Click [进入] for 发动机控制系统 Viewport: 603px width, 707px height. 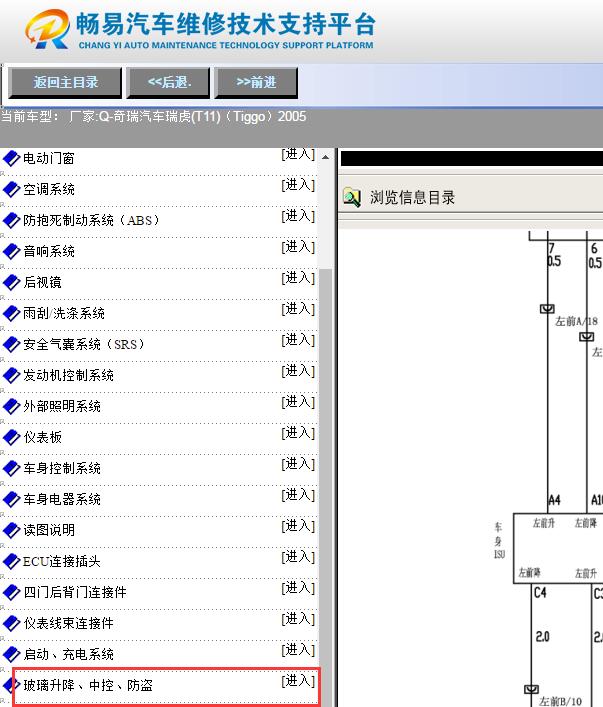point(298,371)
